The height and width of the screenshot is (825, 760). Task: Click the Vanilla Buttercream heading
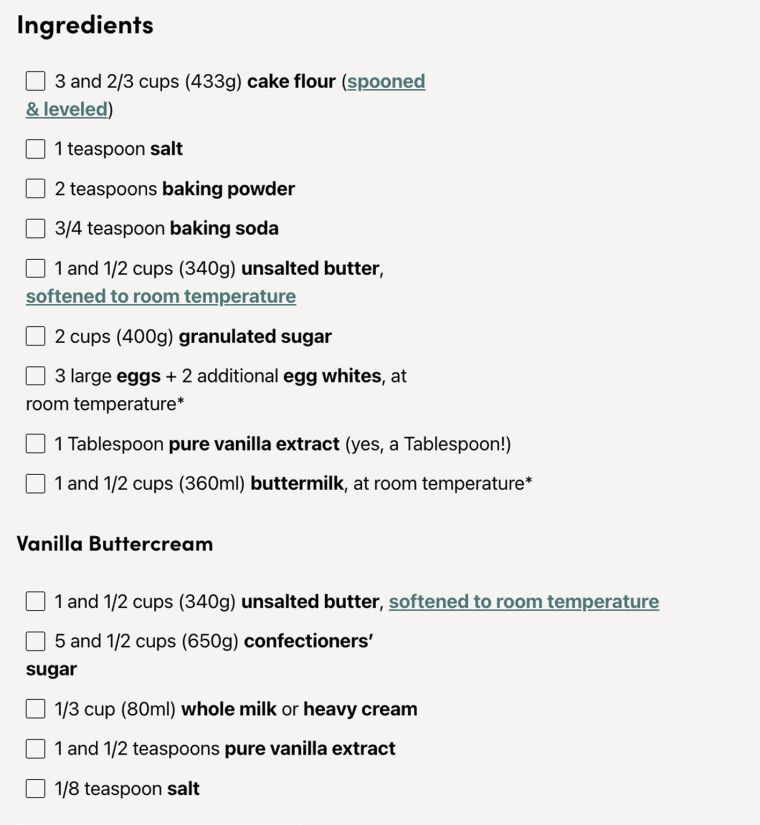point(114,544)
